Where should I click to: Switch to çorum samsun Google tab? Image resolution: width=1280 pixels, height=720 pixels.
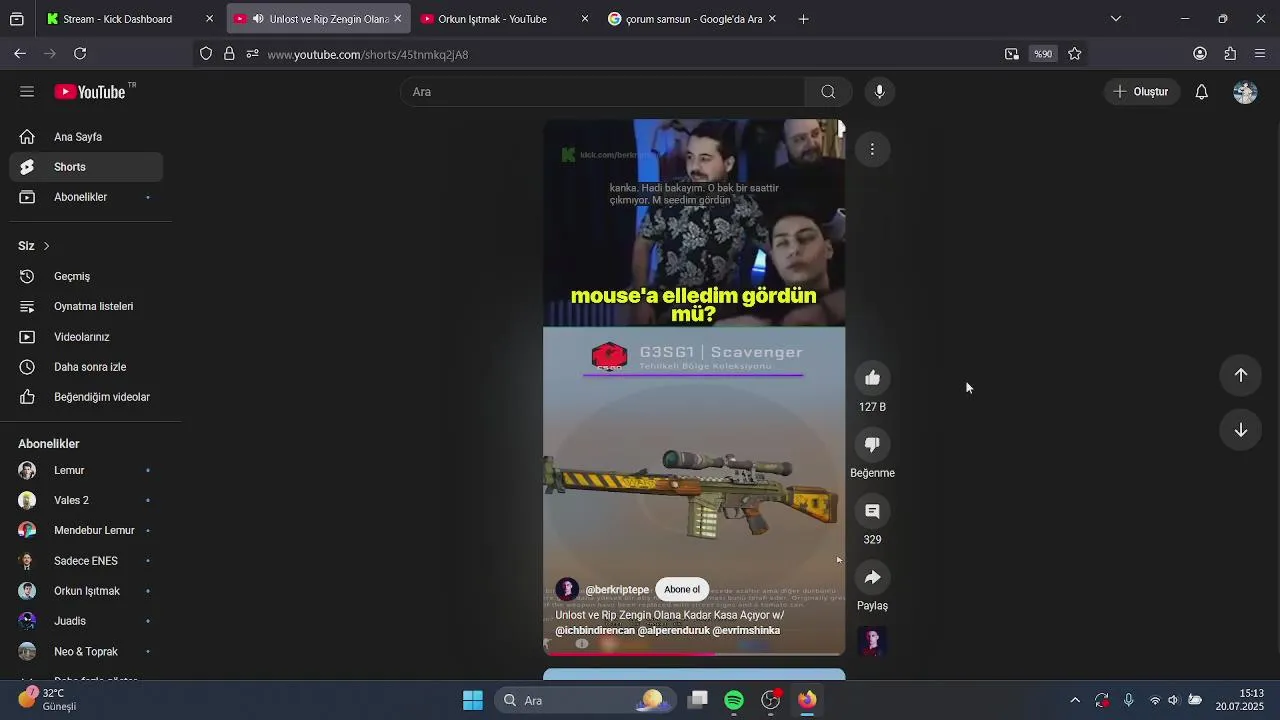694,19
